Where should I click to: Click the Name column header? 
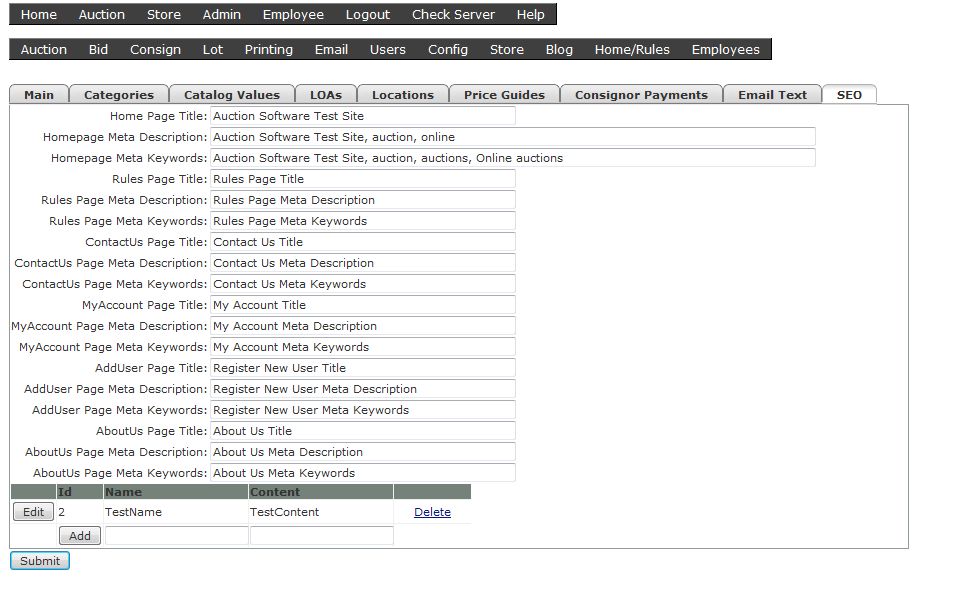click(x=176, y=492)
